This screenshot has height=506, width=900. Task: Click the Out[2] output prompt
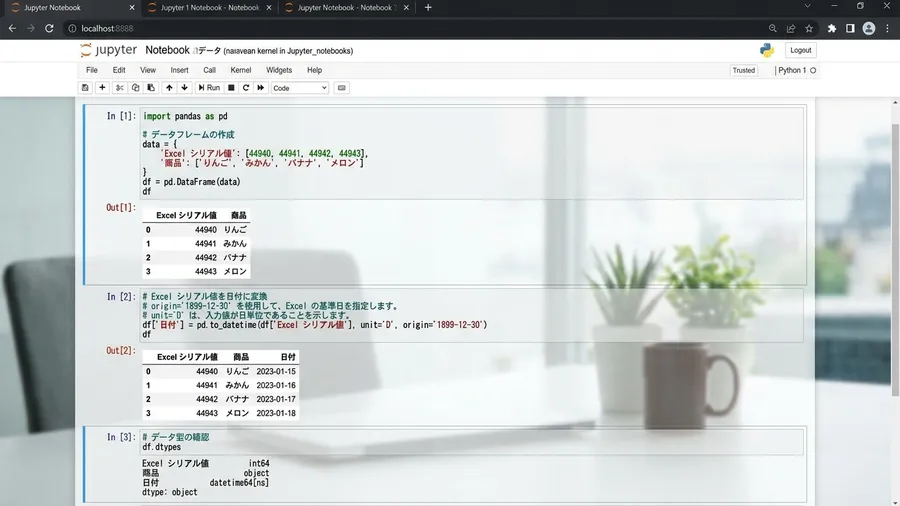pos(121,350)
